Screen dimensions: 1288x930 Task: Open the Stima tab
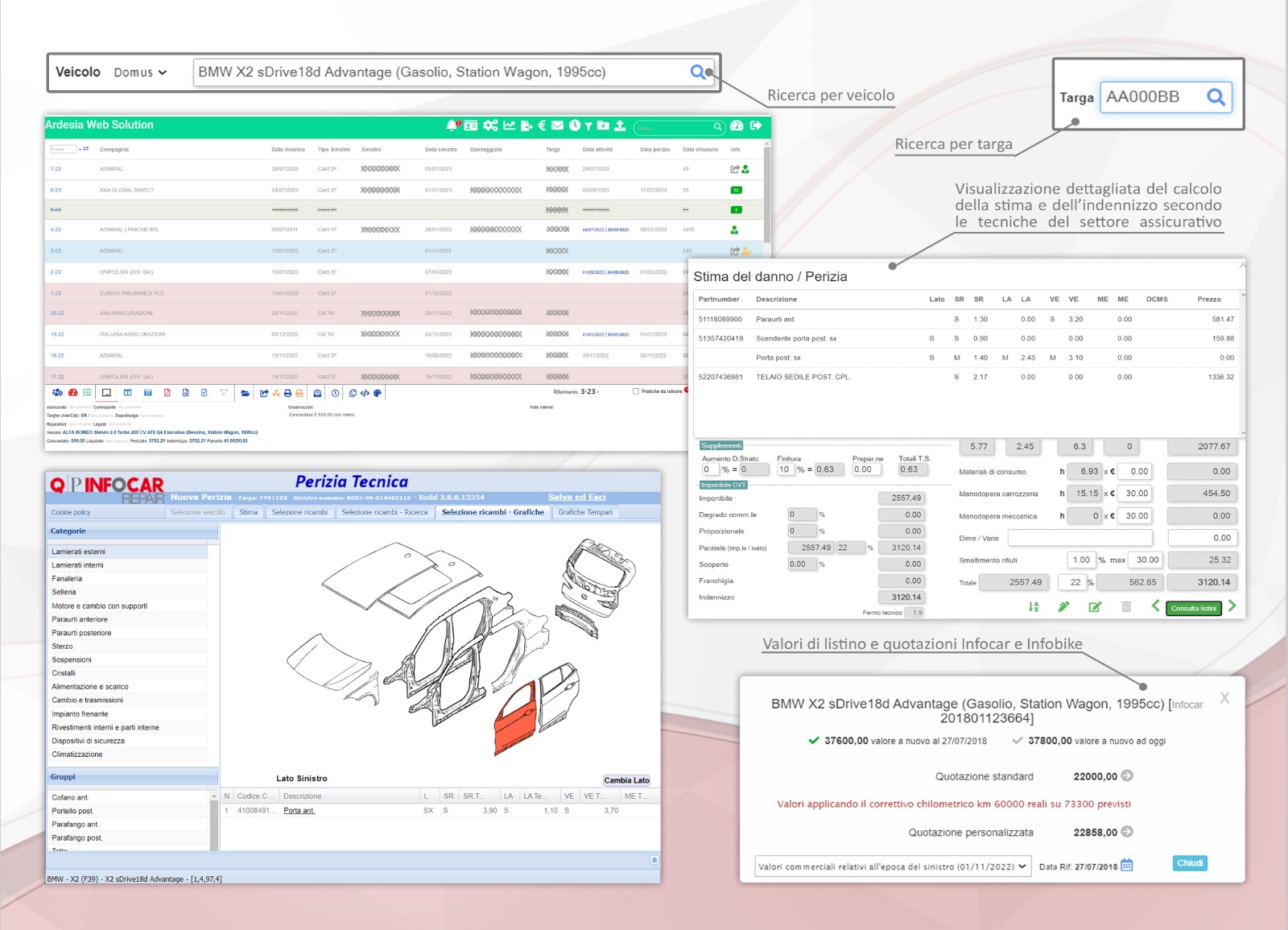248,512
